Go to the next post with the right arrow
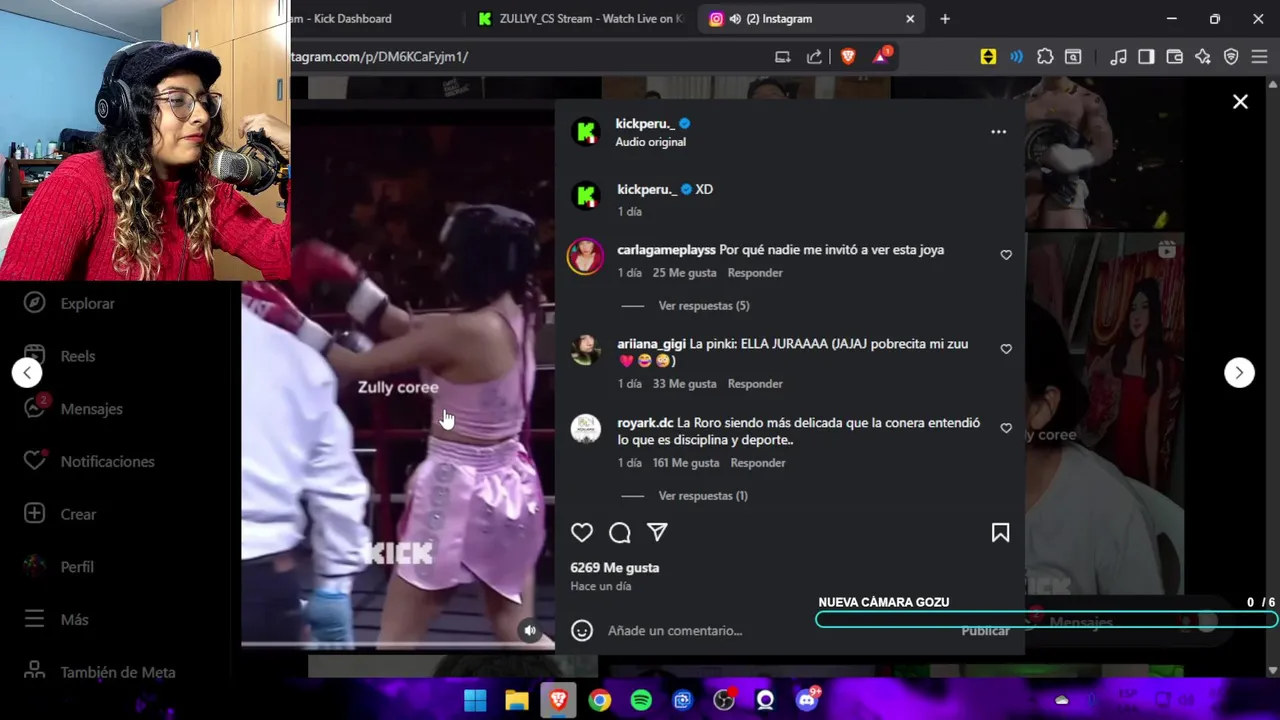The height and width of the screenshot is (720, 1280). [1239, 372]
